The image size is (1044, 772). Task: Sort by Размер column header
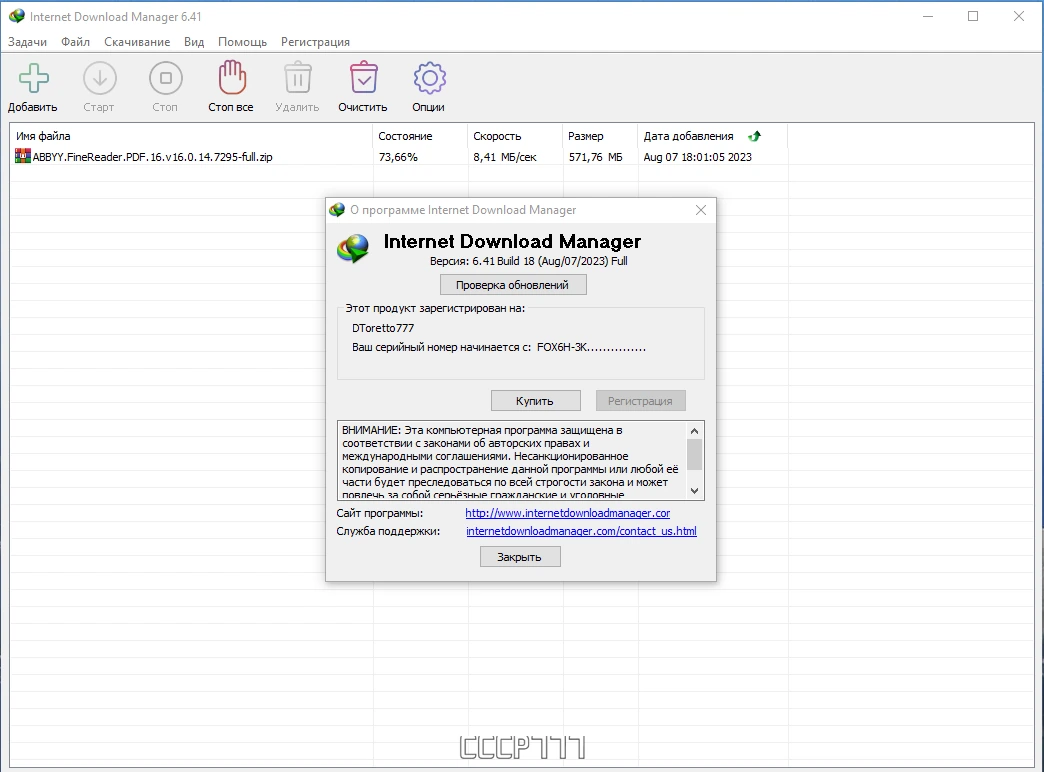(600, 136)
